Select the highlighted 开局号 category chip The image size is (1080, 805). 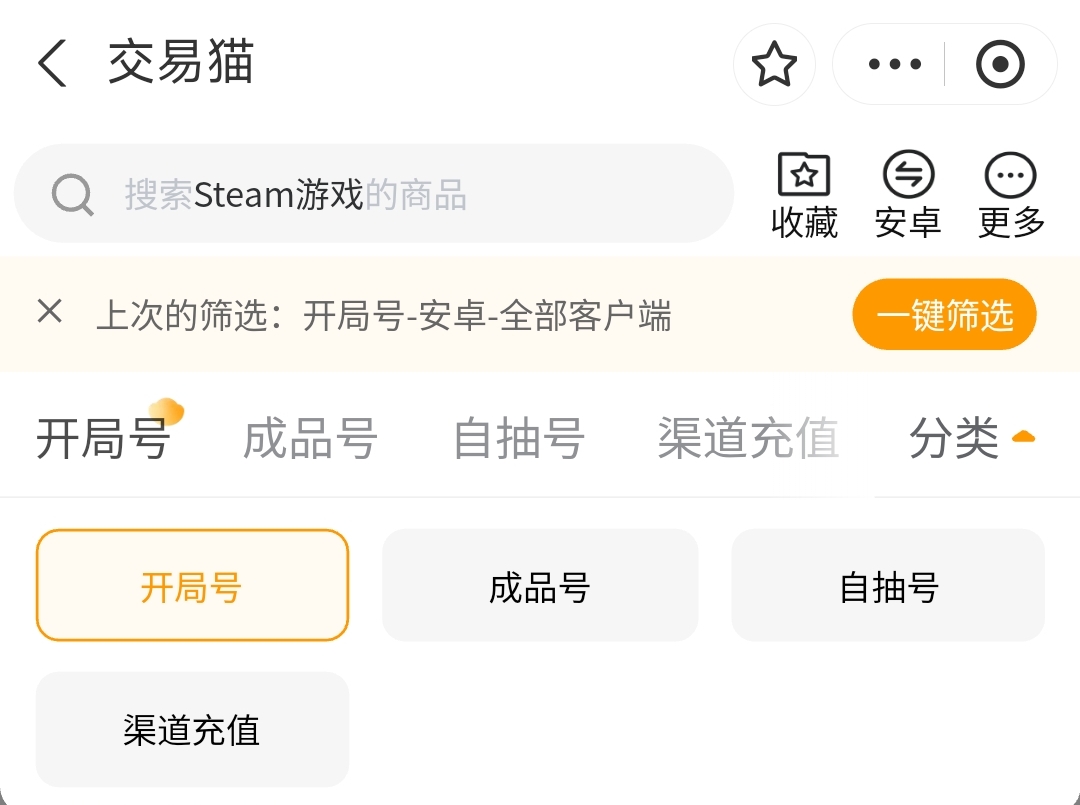[192, 586]
